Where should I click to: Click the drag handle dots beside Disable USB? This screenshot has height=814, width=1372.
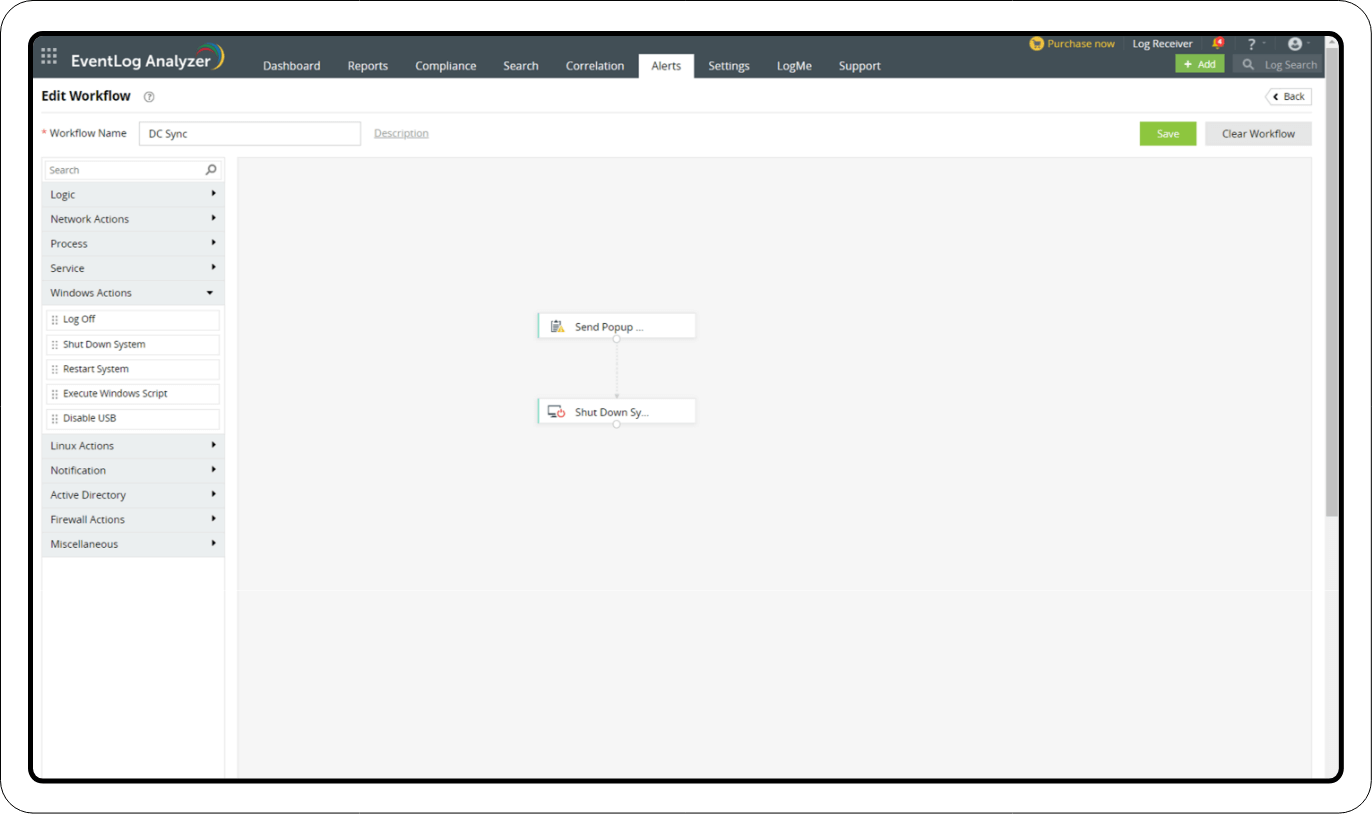click(x=55, y=418)
